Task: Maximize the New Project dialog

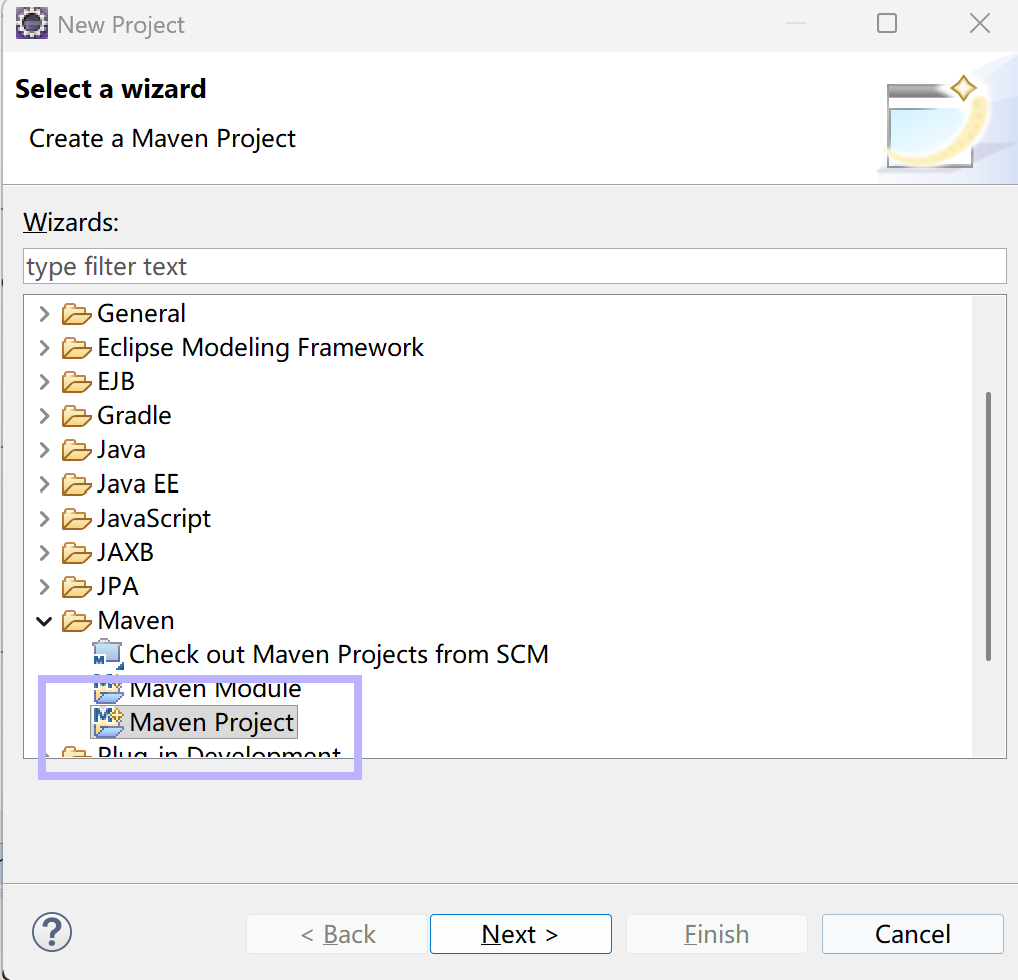Action: coord(887,23)
